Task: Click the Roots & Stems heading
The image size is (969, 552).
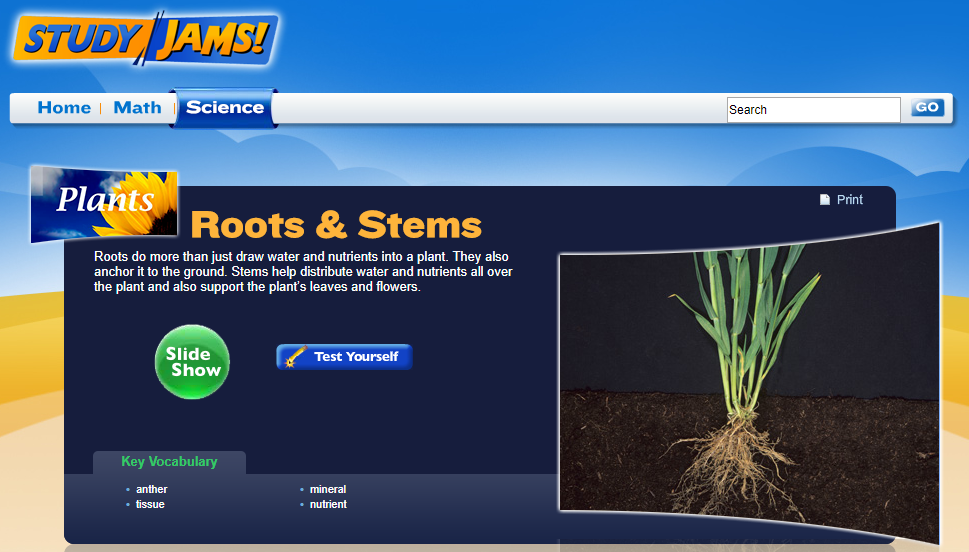Action: [336, 224]
